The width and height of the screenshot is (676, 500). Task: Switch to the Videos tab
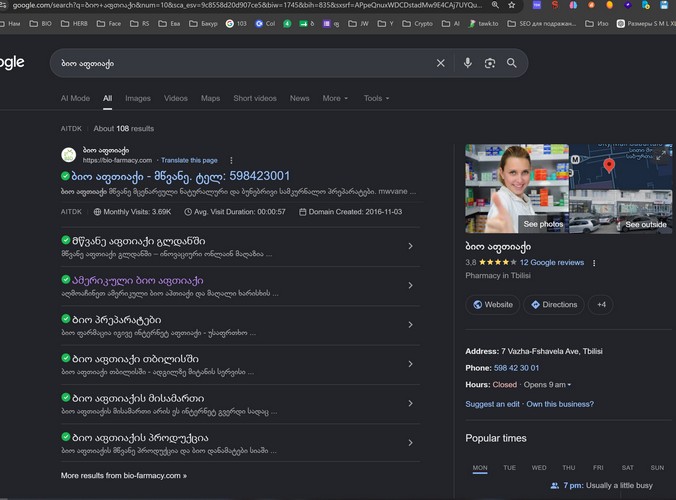pos(175,98)
